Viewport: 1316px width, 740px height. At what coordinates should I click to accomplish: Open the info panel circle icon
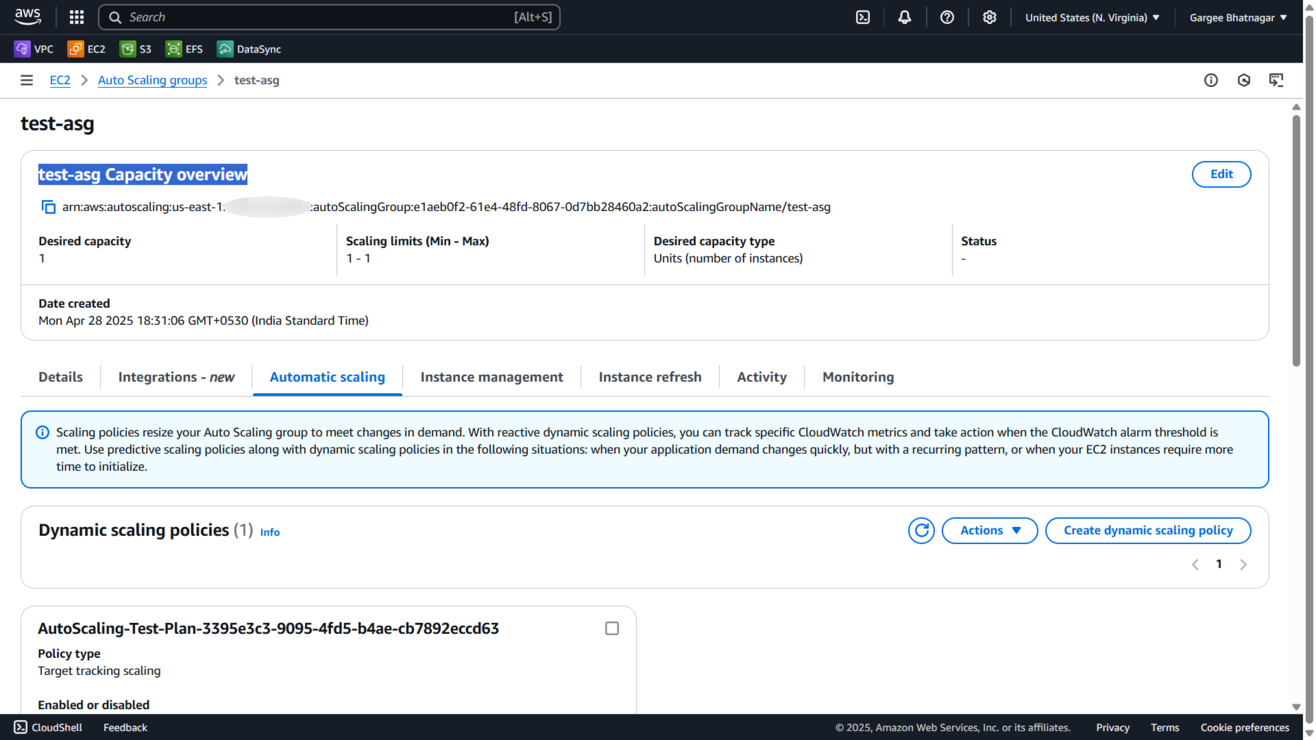(1211, 80)
